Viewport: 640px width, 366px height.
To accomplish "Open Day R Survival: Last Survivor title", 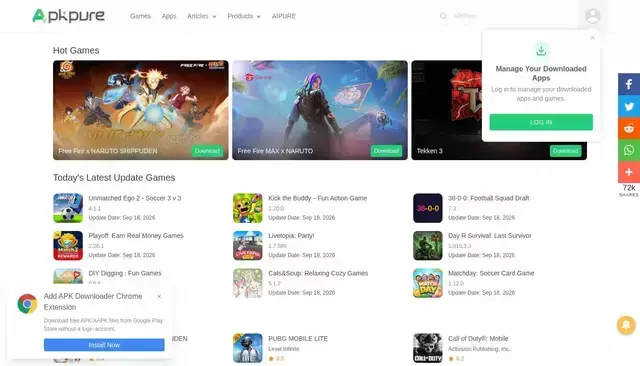I will pyautogui.click(x=490, y=236).
